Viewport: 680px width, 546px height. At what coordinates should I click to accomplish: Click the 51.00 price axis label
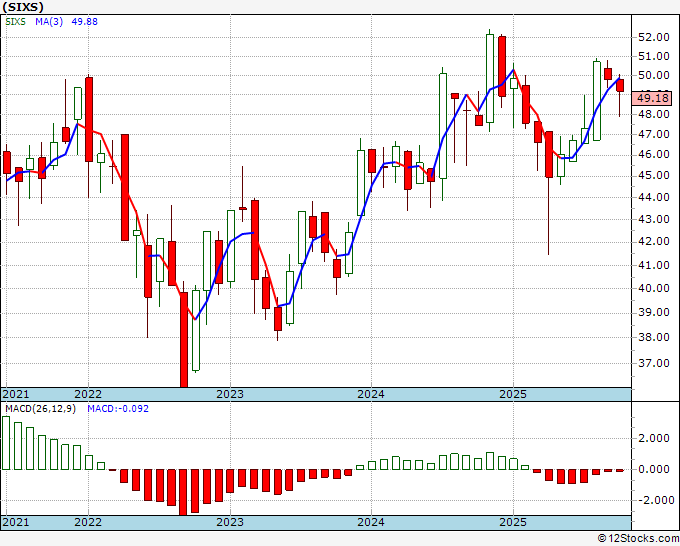(x=654, y=56)
